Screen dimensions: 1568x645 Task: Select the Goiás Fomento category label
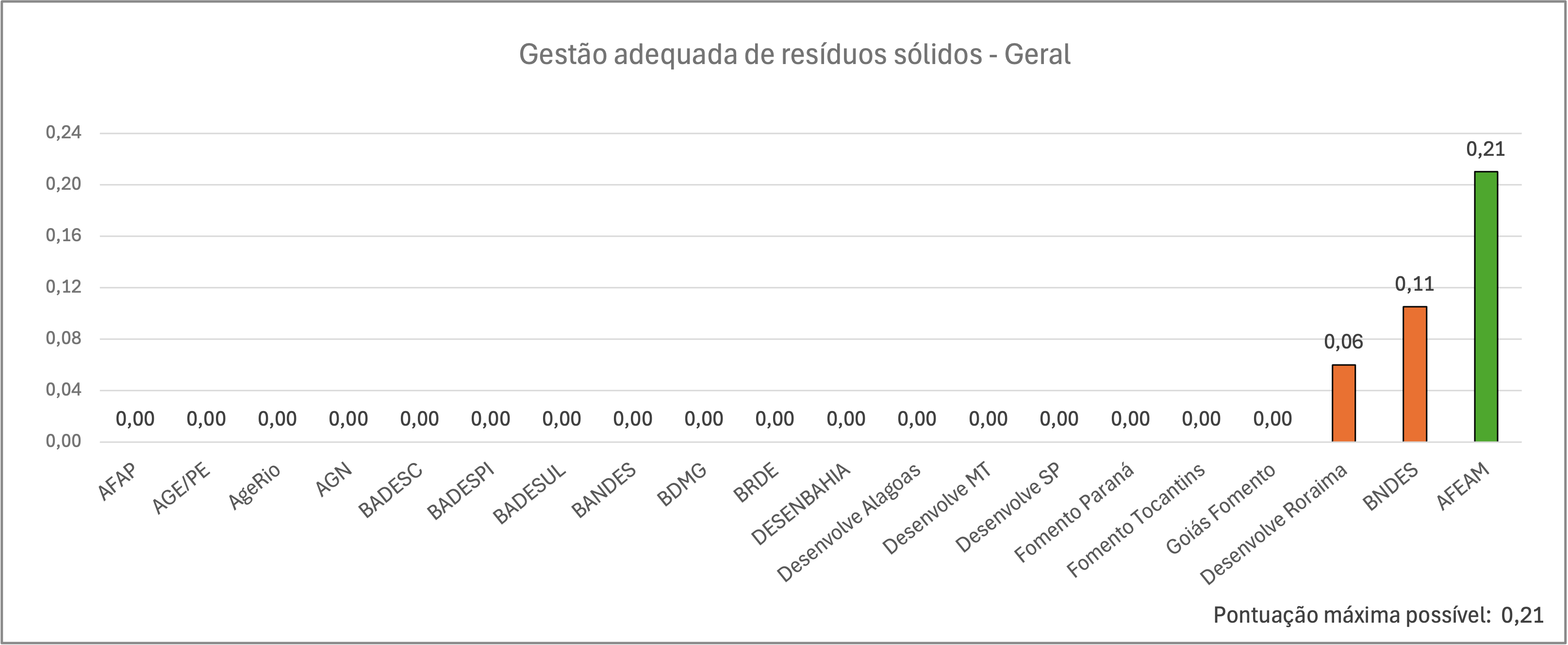pyautogui.click(x=1221, y=509)
